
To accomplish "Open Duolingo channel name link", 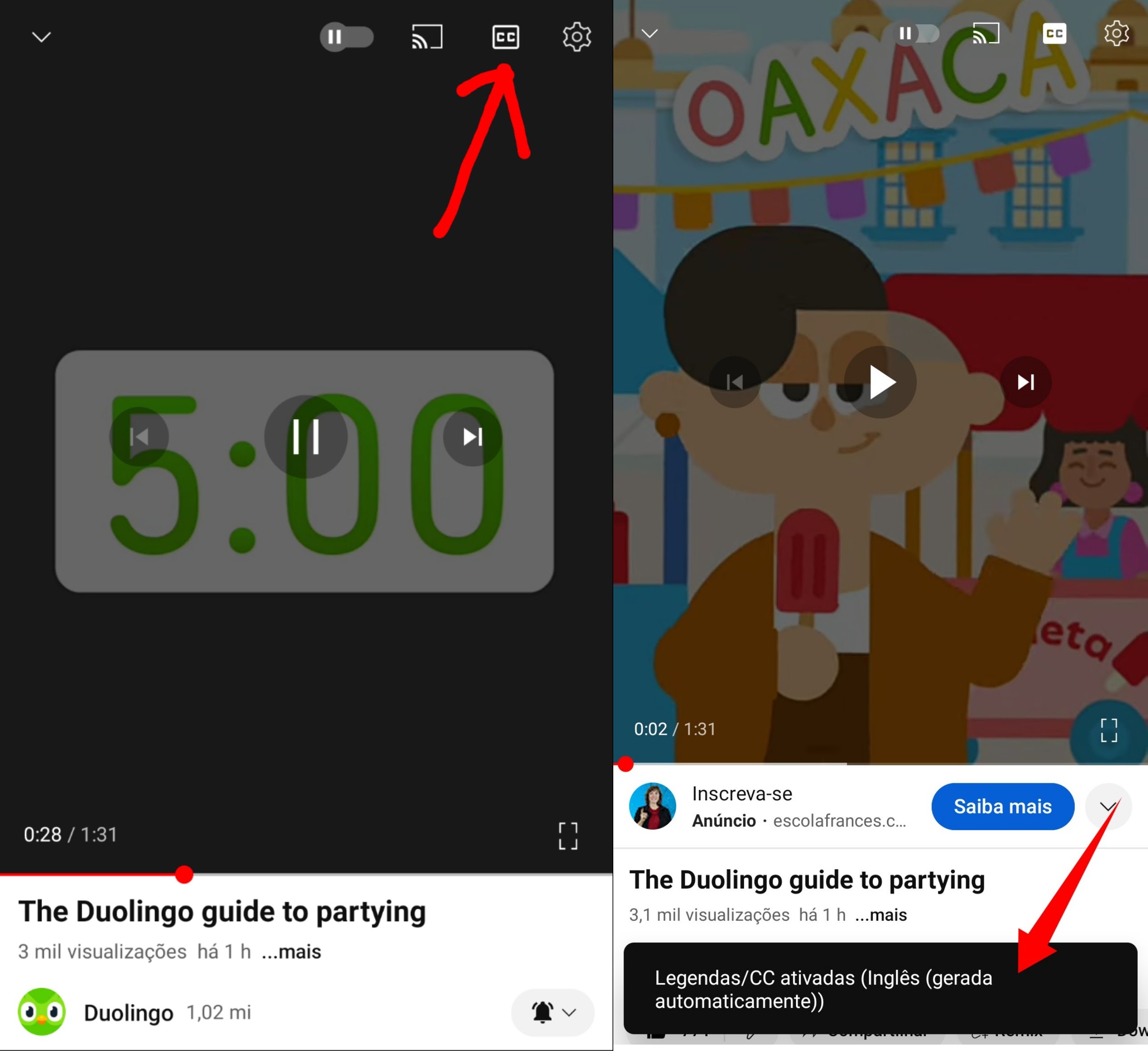I will (x=129, y=1013).
